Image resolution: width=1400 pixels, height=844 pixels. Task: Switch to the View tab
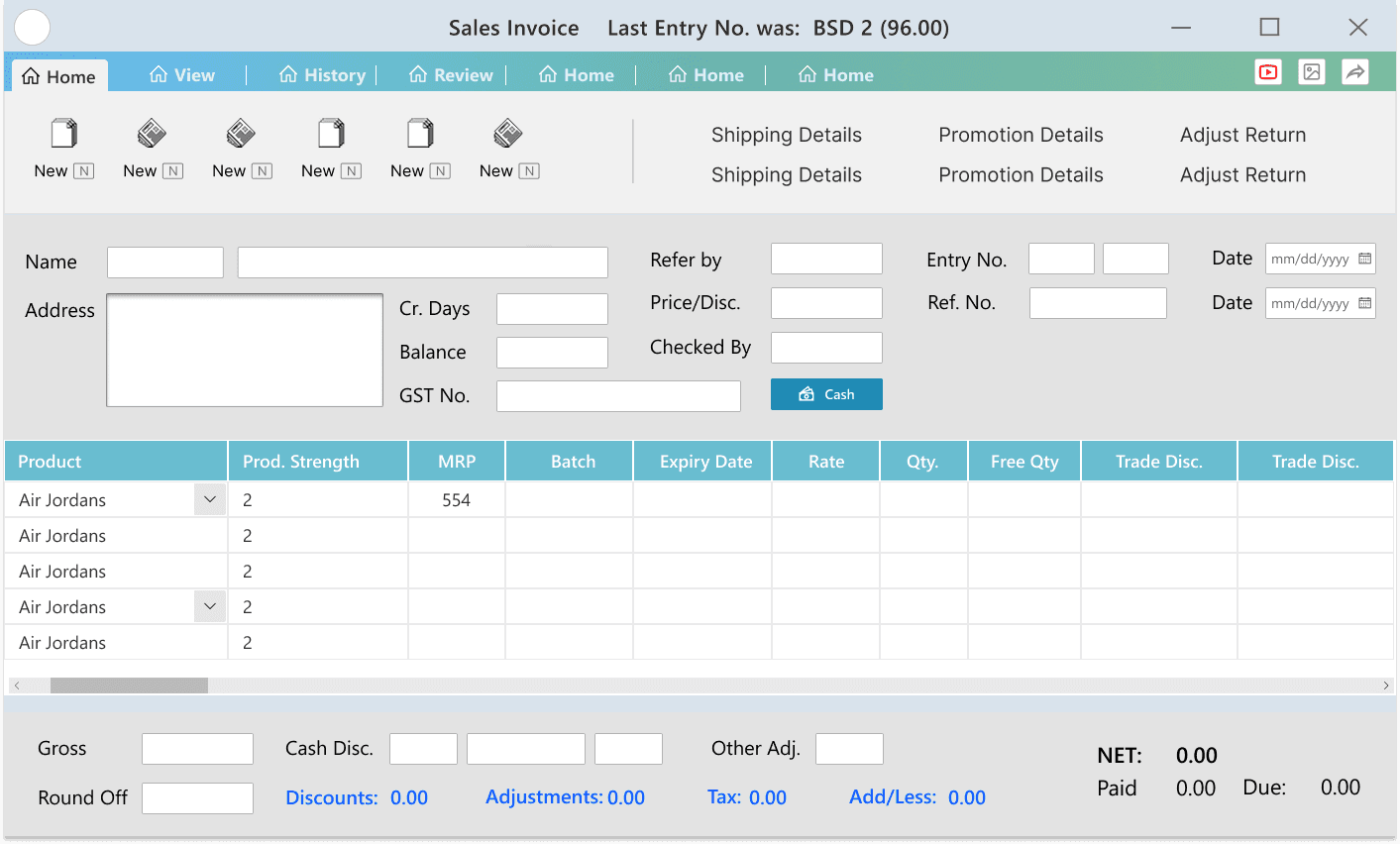182,75
